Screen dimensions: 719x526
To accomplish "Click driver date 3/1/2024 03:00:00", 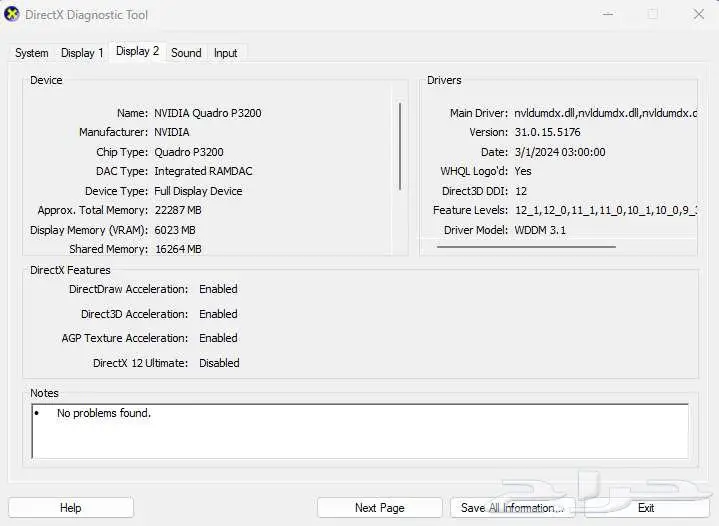I will tap(560, 152).
